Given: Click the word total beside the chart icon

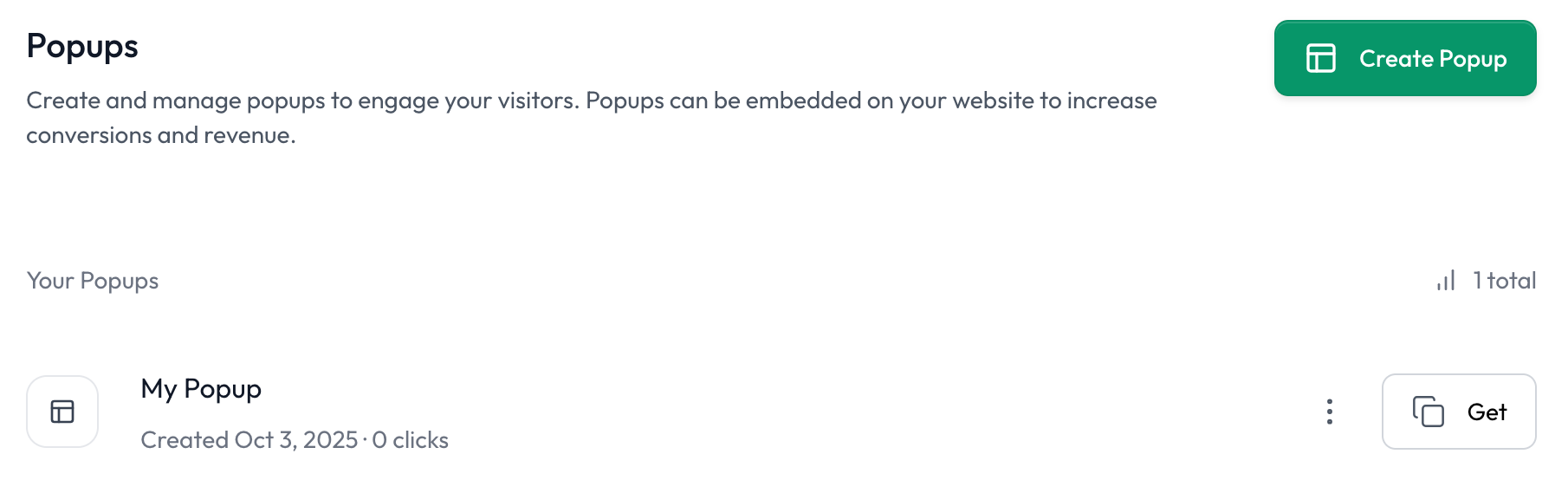Looking at the screenshot, I should pyautogui.click(x=1512, y=280).
